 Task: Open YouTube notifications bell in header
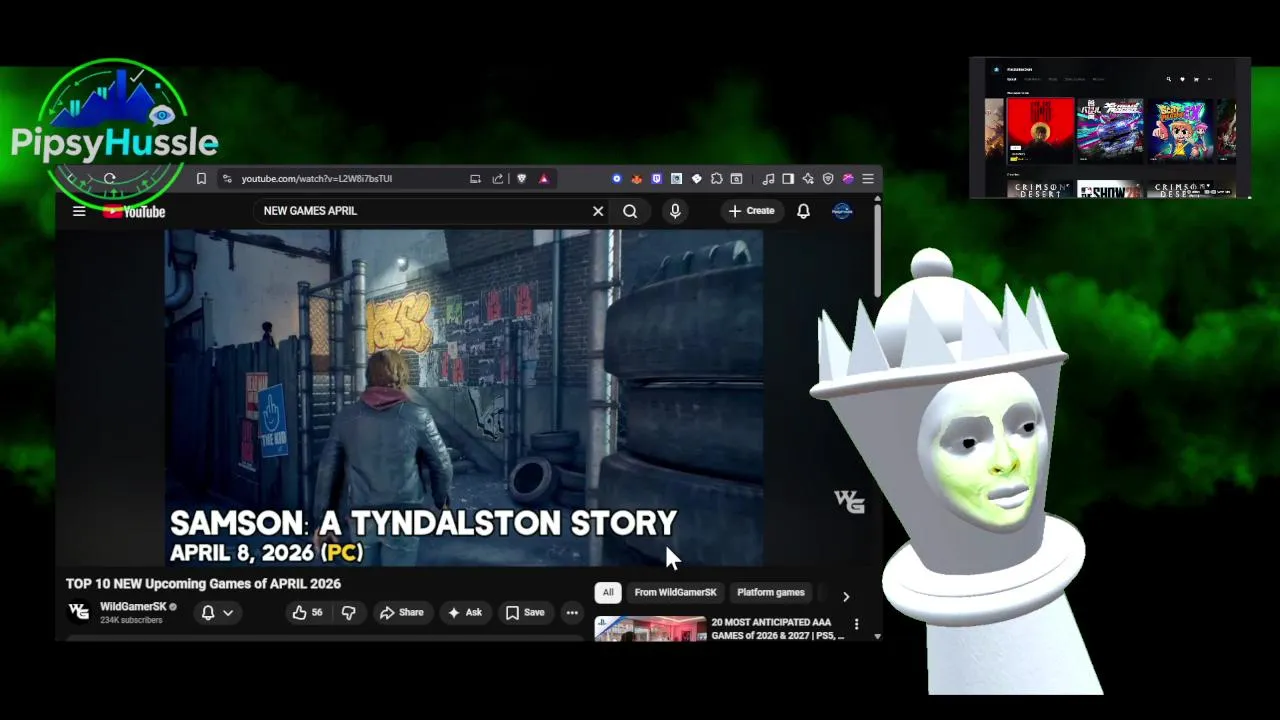(x=803, y=211)
